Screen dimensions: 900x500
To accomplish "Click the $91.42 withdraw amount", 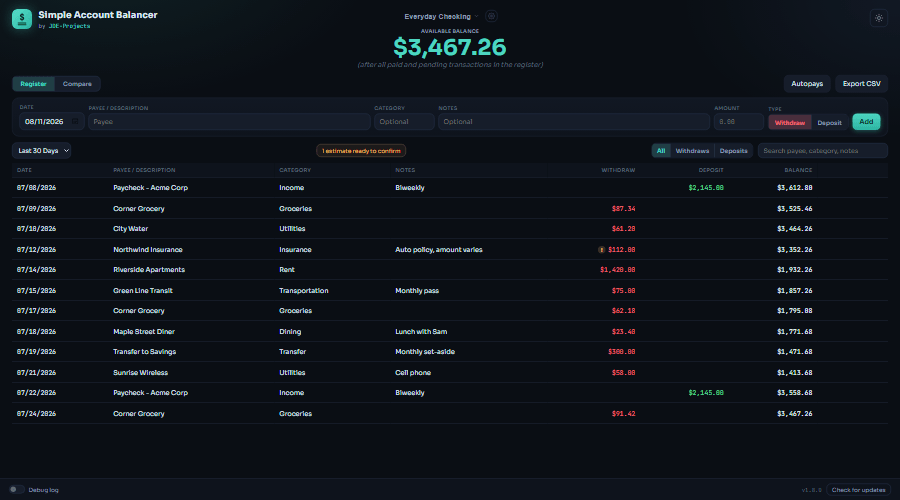I will pyautogui.click(x=623, y=413).
